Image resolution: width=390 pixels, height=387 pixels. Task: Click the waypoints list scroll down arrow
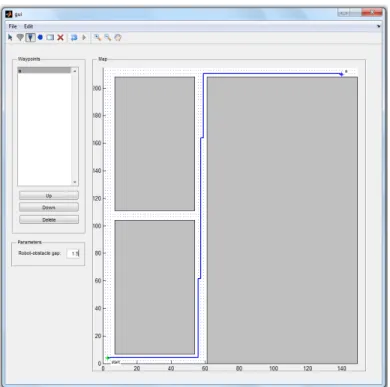point(75,182)
